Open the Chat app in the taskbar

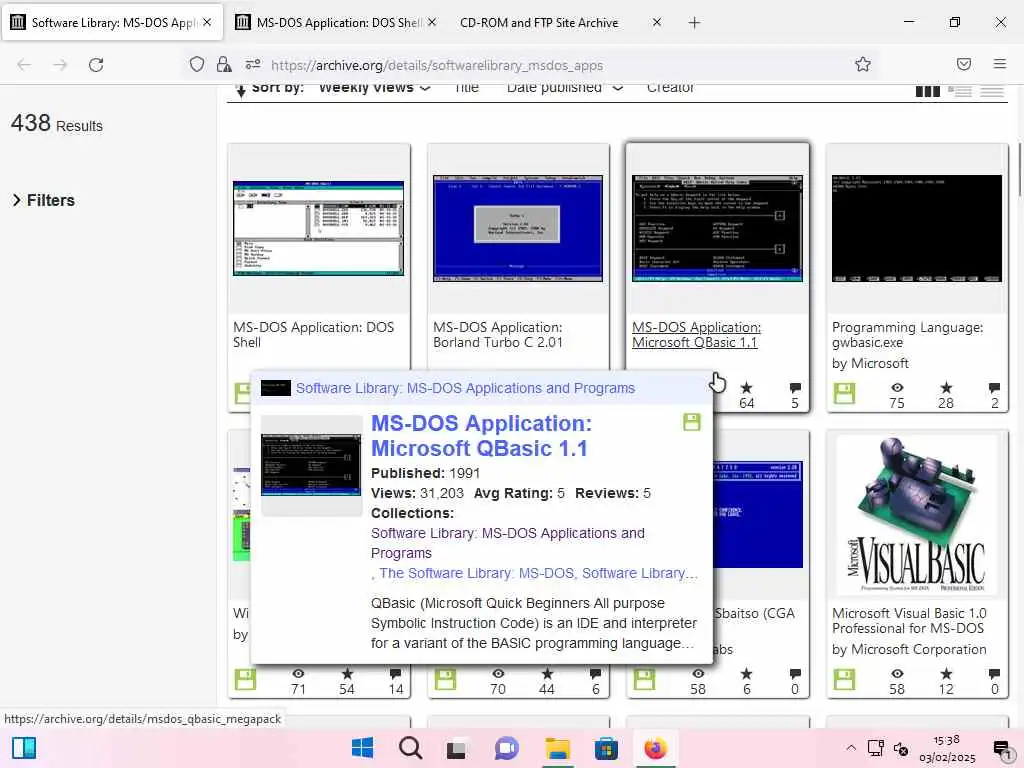coord(507,748)
